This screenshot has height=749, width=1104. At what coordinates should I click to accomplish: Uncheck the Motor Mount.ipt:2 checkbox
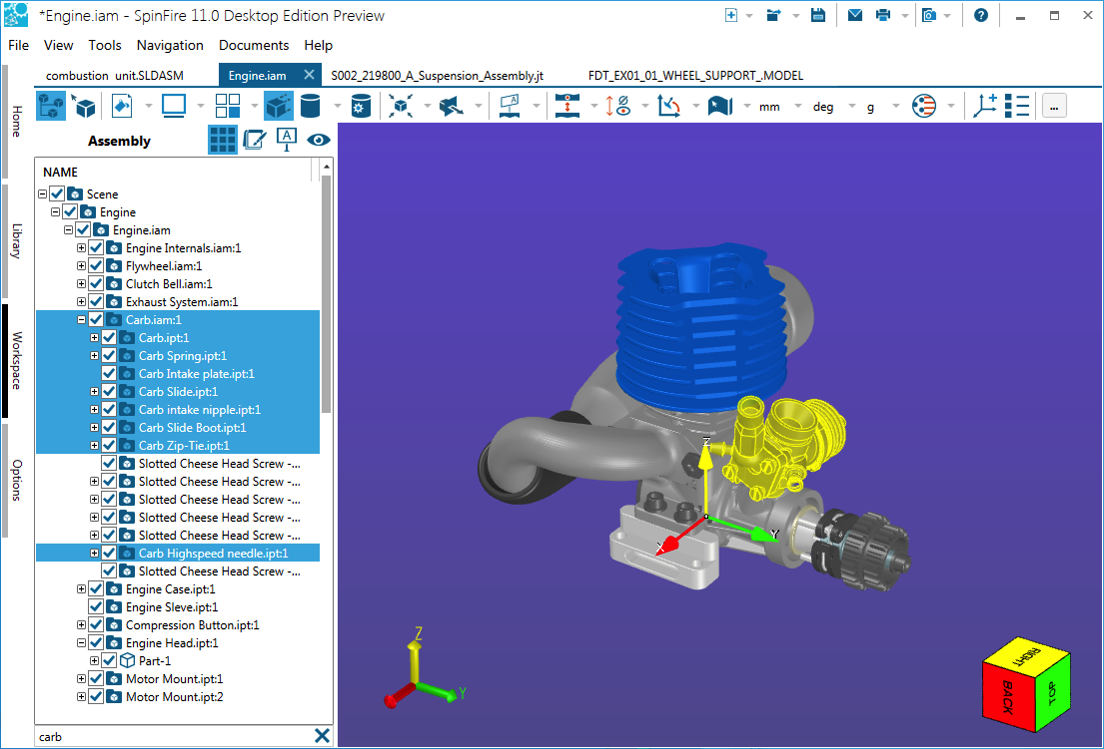click(x=96, y=697)
